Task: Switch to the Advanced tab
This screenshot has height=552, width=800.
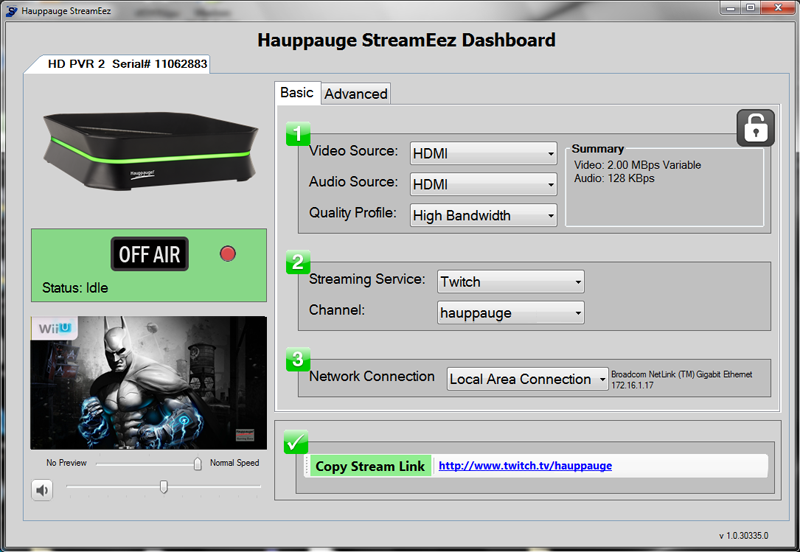Action: tap(356, 93)
